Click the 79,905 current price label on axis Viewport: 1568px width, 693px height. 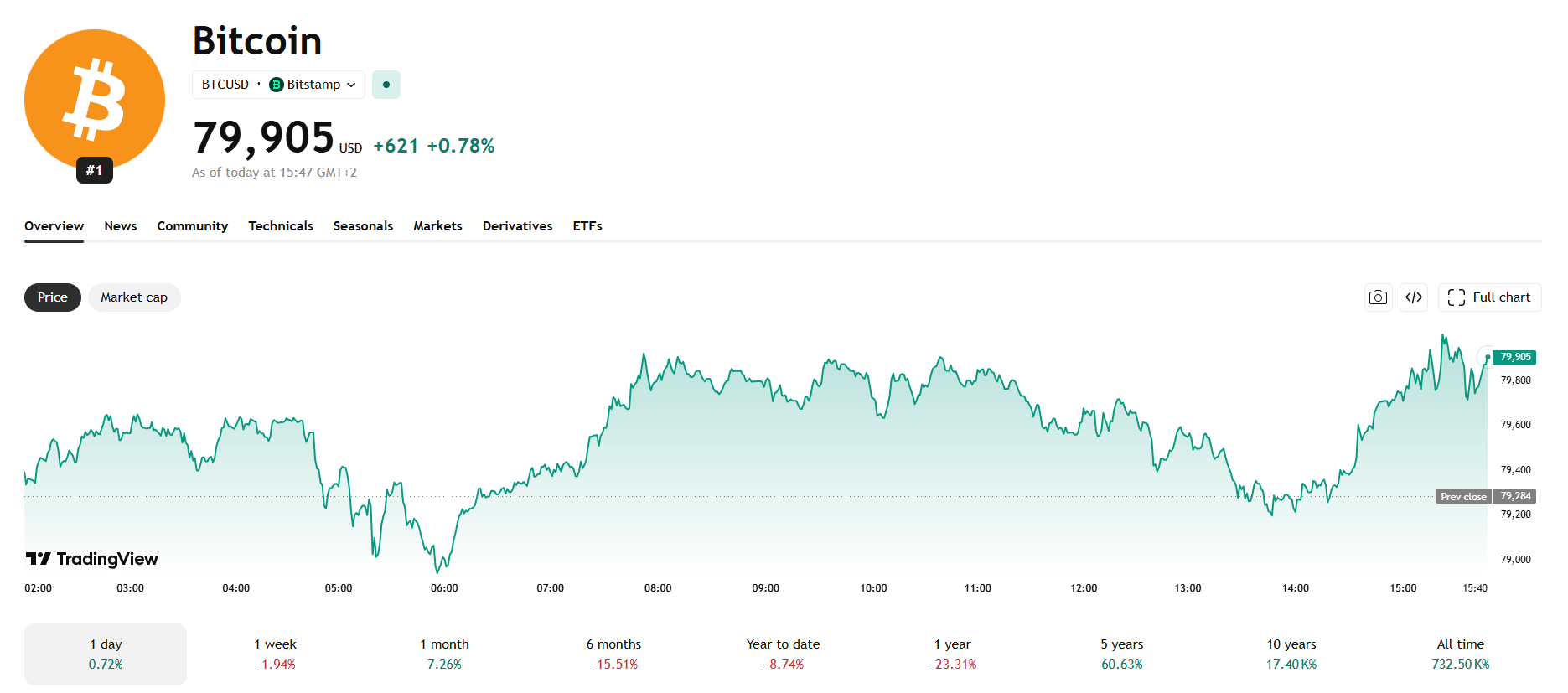1514,357
